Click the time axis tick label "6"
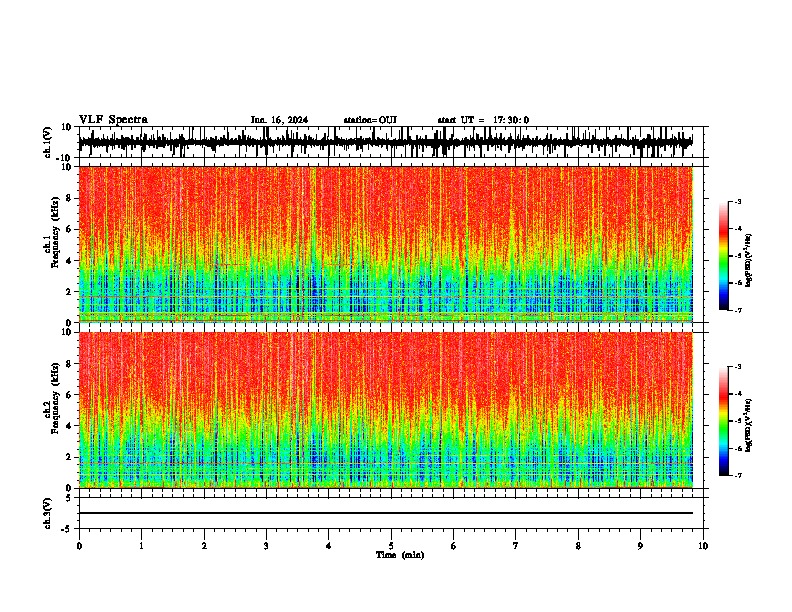The height and width of the screenshot is (612, 792). pos(453,546)
